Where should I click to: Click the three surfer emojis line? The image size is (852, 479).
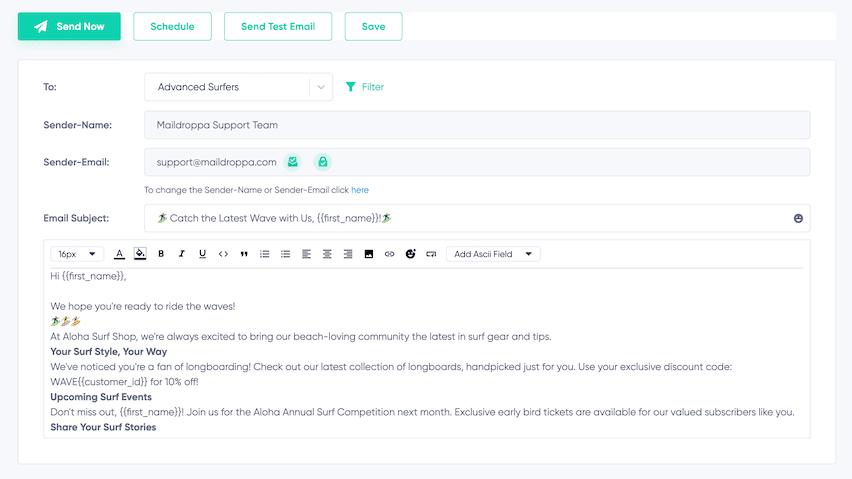point(65,322)
